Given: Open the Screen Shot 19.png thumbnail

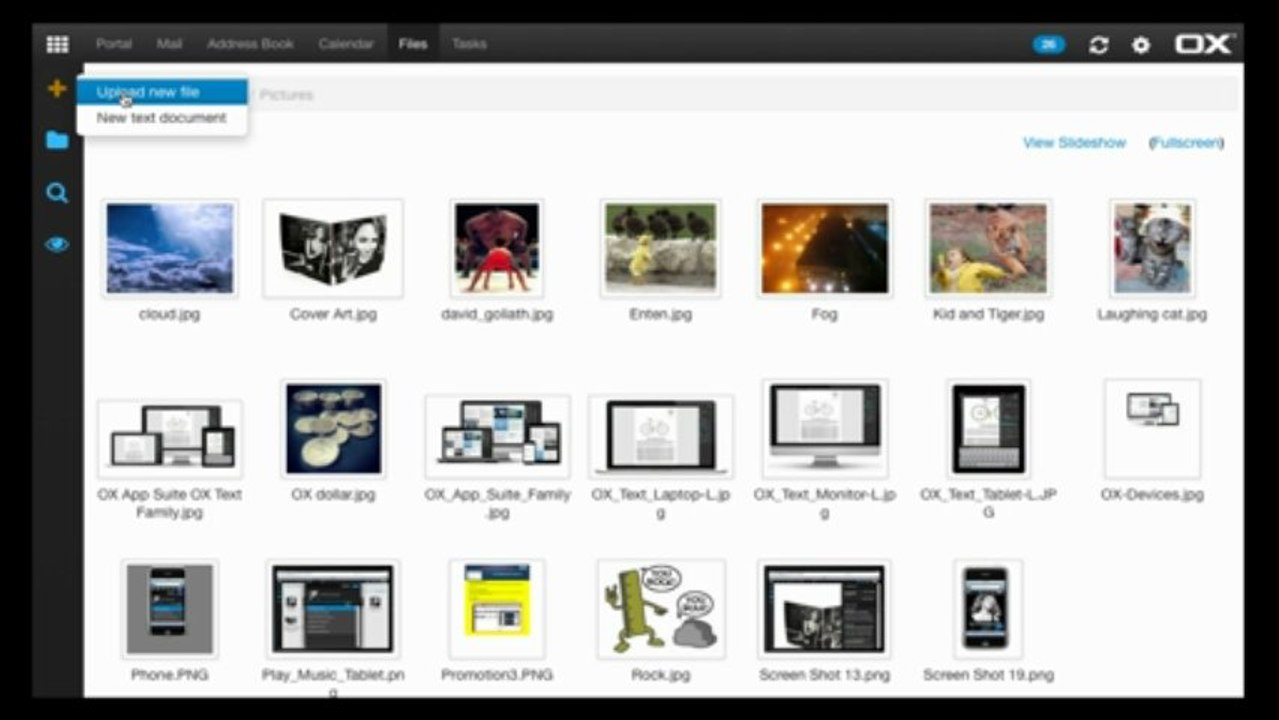Looking at the screenshot, I should click(x=988, y=609).
